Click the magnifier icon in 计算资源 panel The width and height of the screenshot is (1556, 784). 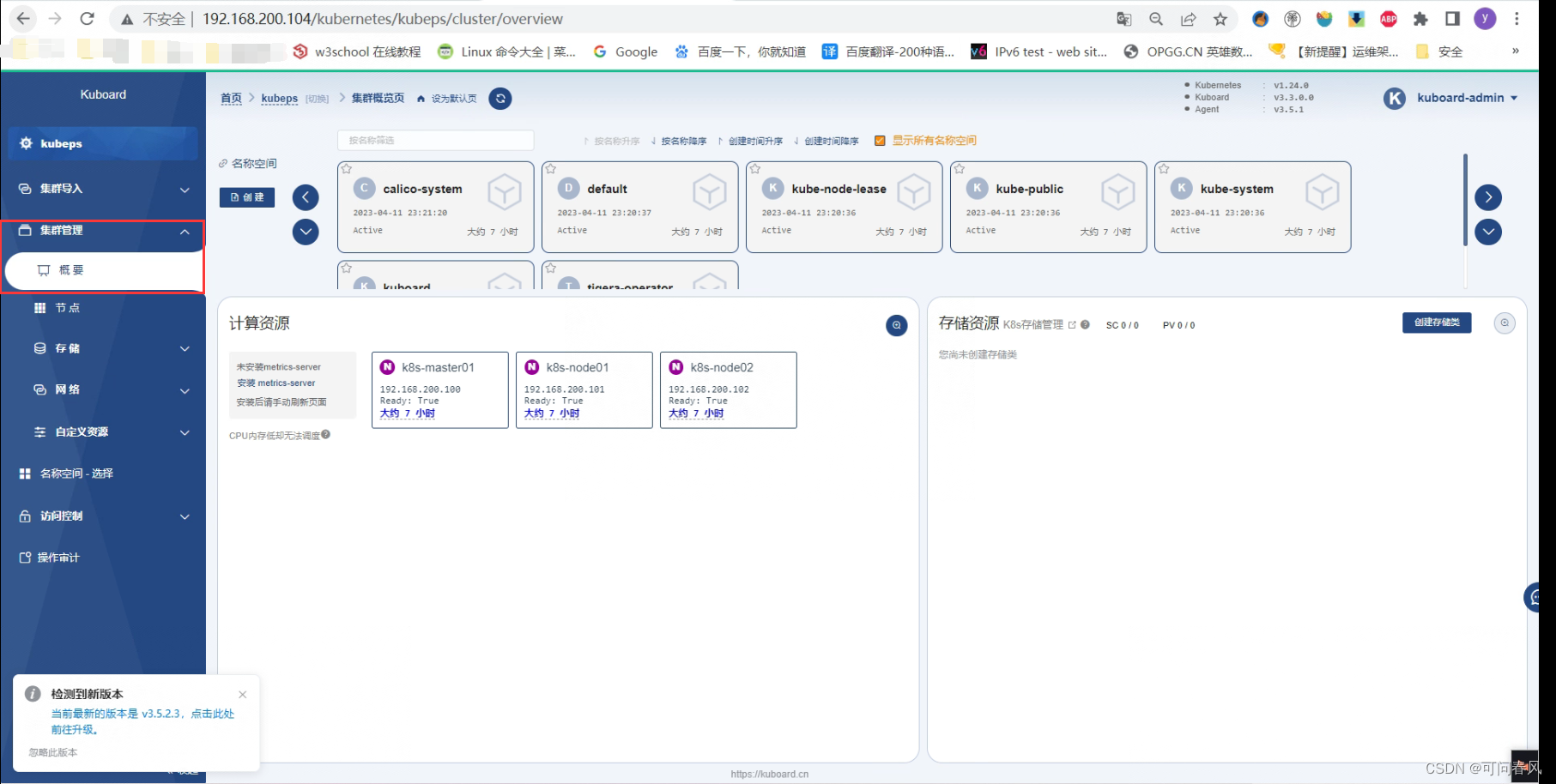[x=897, y=325]
